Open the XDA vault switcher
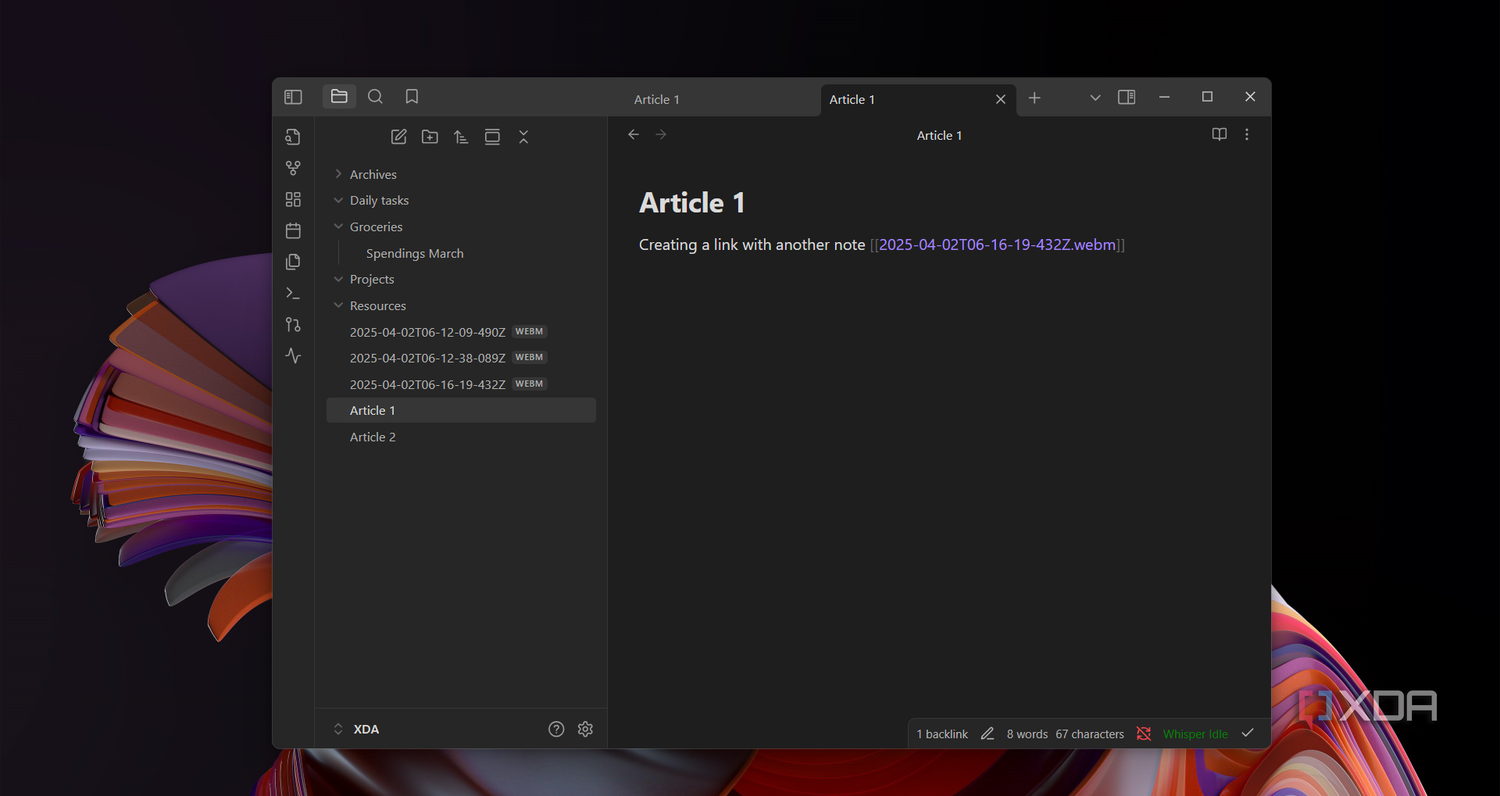The width and height of the screenshot is (1500, 796). (357, 729)
